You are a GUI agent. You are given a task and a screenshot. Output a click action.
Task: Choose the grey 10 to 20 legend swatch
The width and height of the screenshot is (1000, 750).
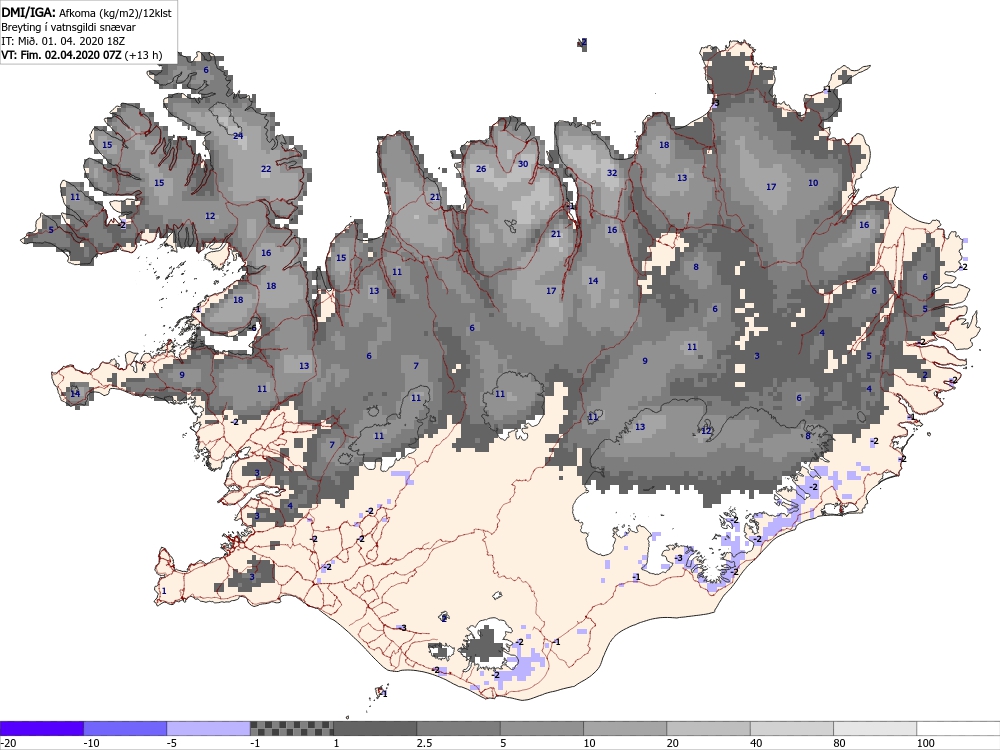625,728
